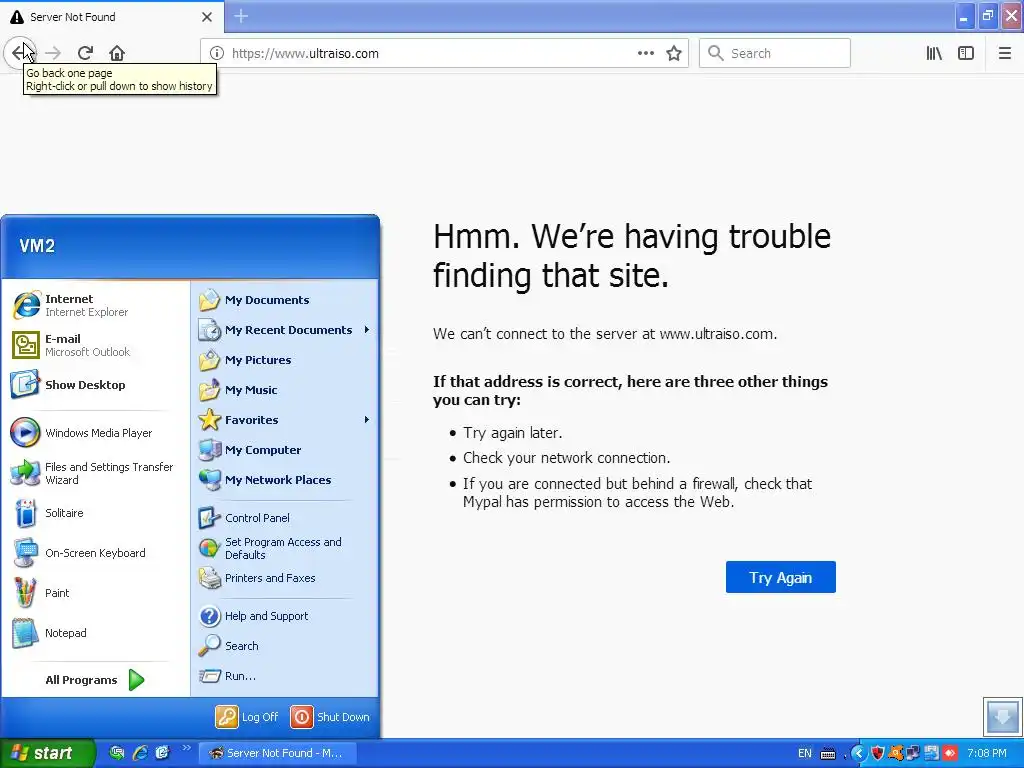The width and height of the screenshot is (1024, 768).
Task: Open Printers and Faxes
Action: click(x=285, y=578)
